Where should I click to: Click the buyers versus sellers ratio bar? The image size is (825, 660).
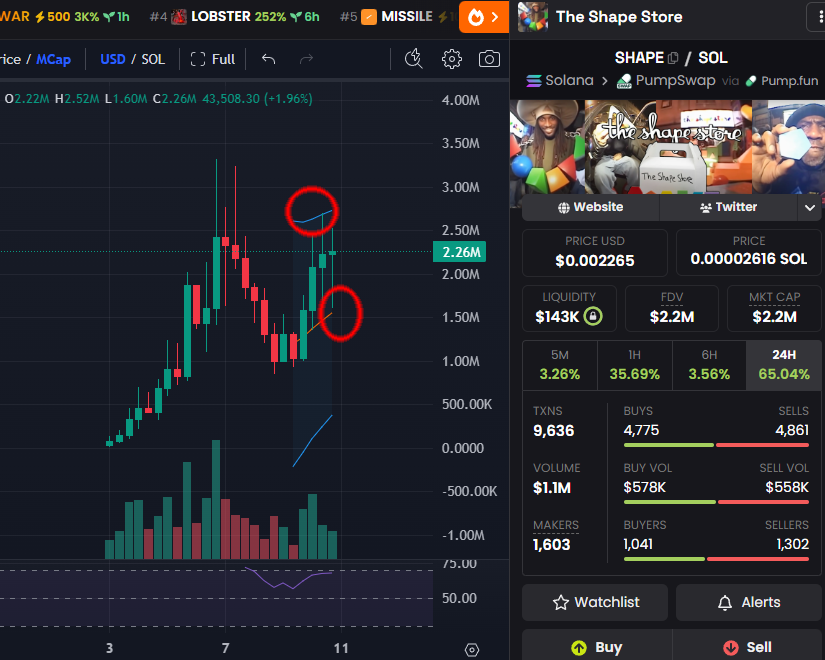pyautogui.click(x=716, y=559)
